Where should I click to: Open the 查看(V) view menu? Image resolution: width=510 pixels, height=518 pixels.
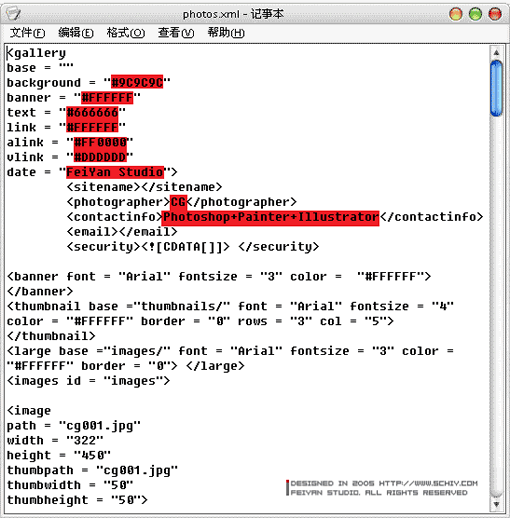click(x=176, y=33)
